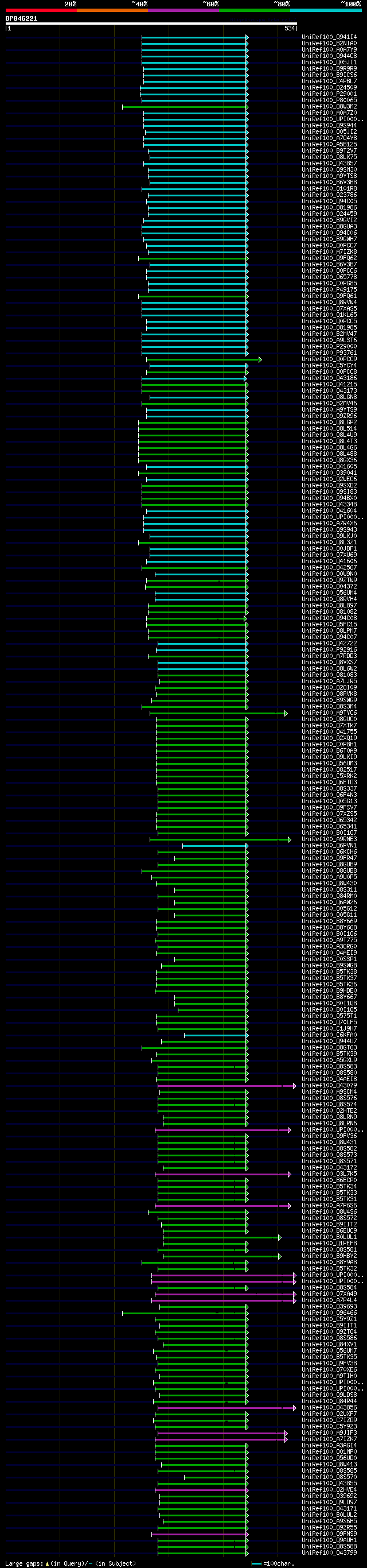The height and width of the screenshot is (1568, 367).
Task: Click the cyan alignment bar for UniRef100_Q6PVN1
Action: (215, 846)
